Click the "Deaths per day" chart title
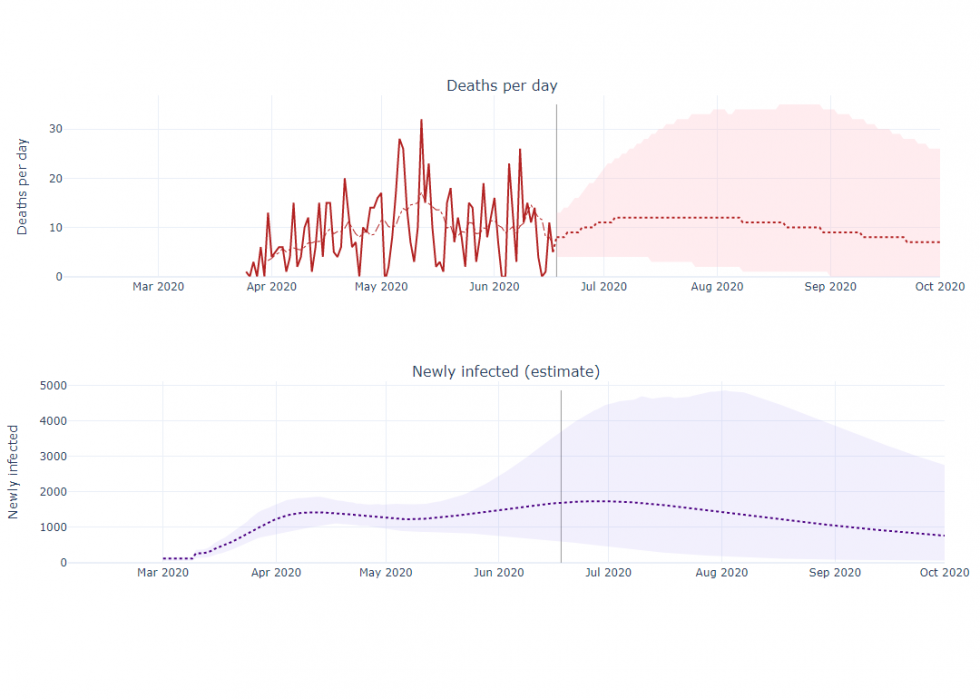The height and width of the screenshot is (699, 980). [x=501, y=86]
